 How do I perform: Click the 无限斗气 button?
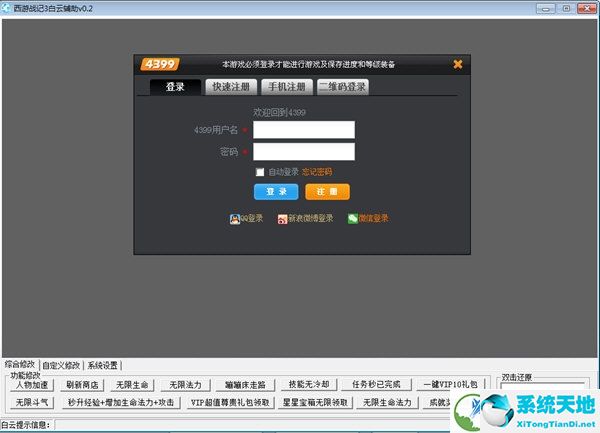32,402
